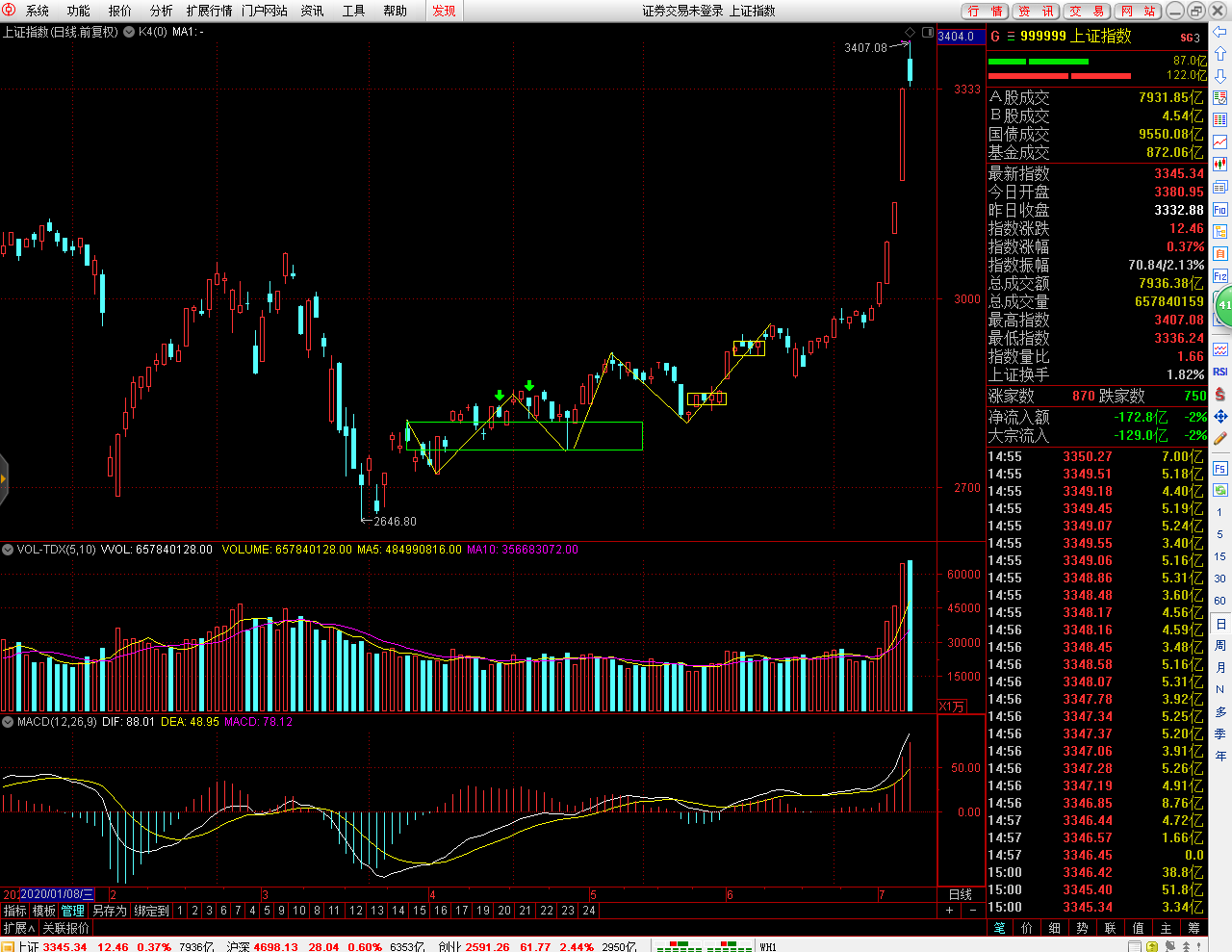
Task: Select the daily 日 period
Action: pos(1219,624)
